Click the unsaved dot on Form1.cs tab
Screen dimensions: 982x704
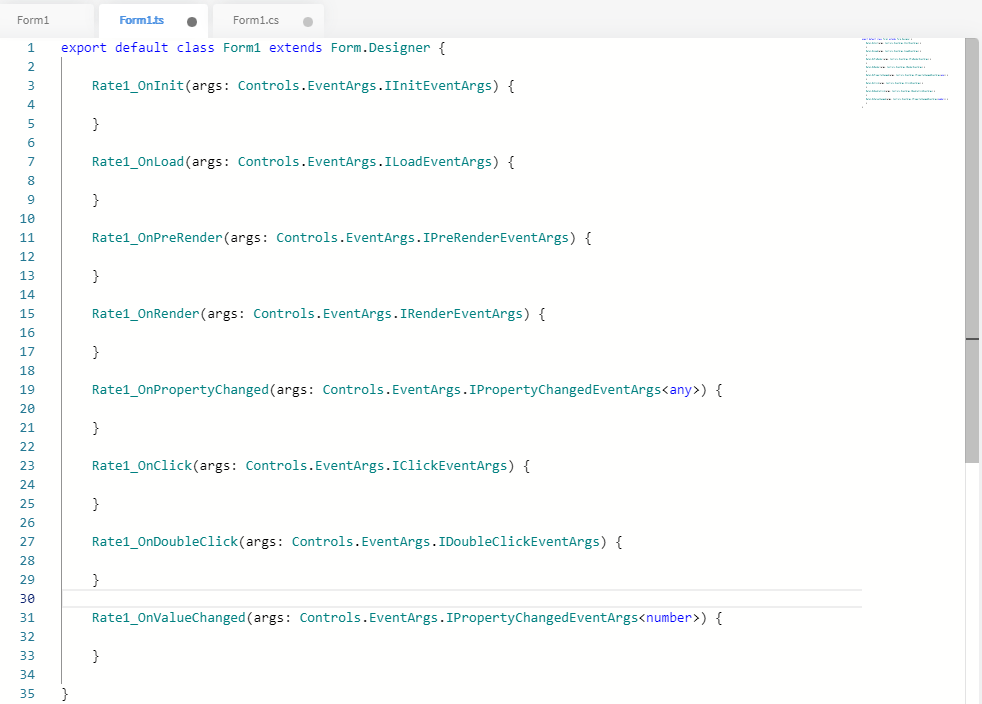pos(307,21)
